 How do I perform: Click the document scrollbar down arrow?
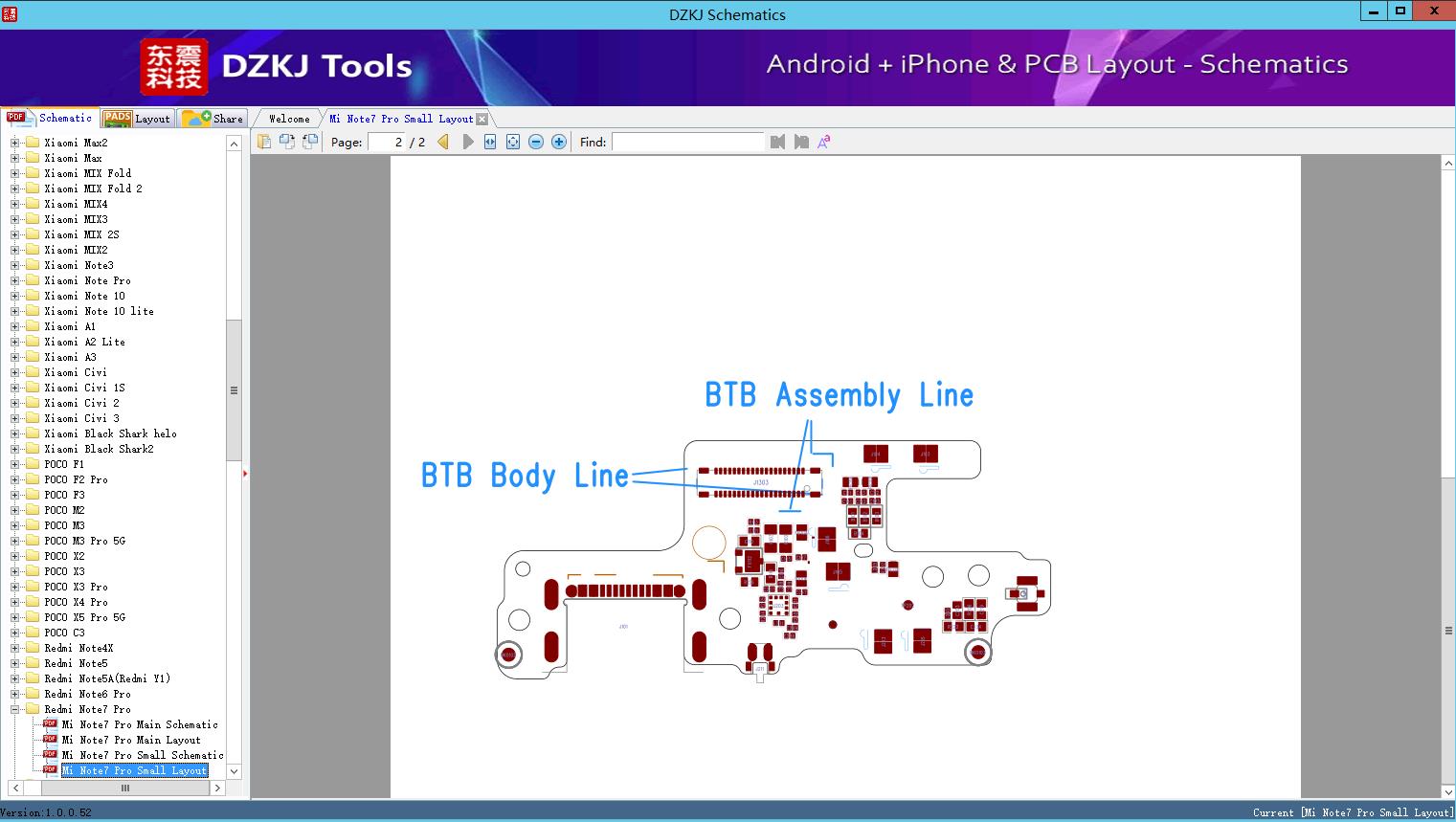click(x=1448, y=791)
